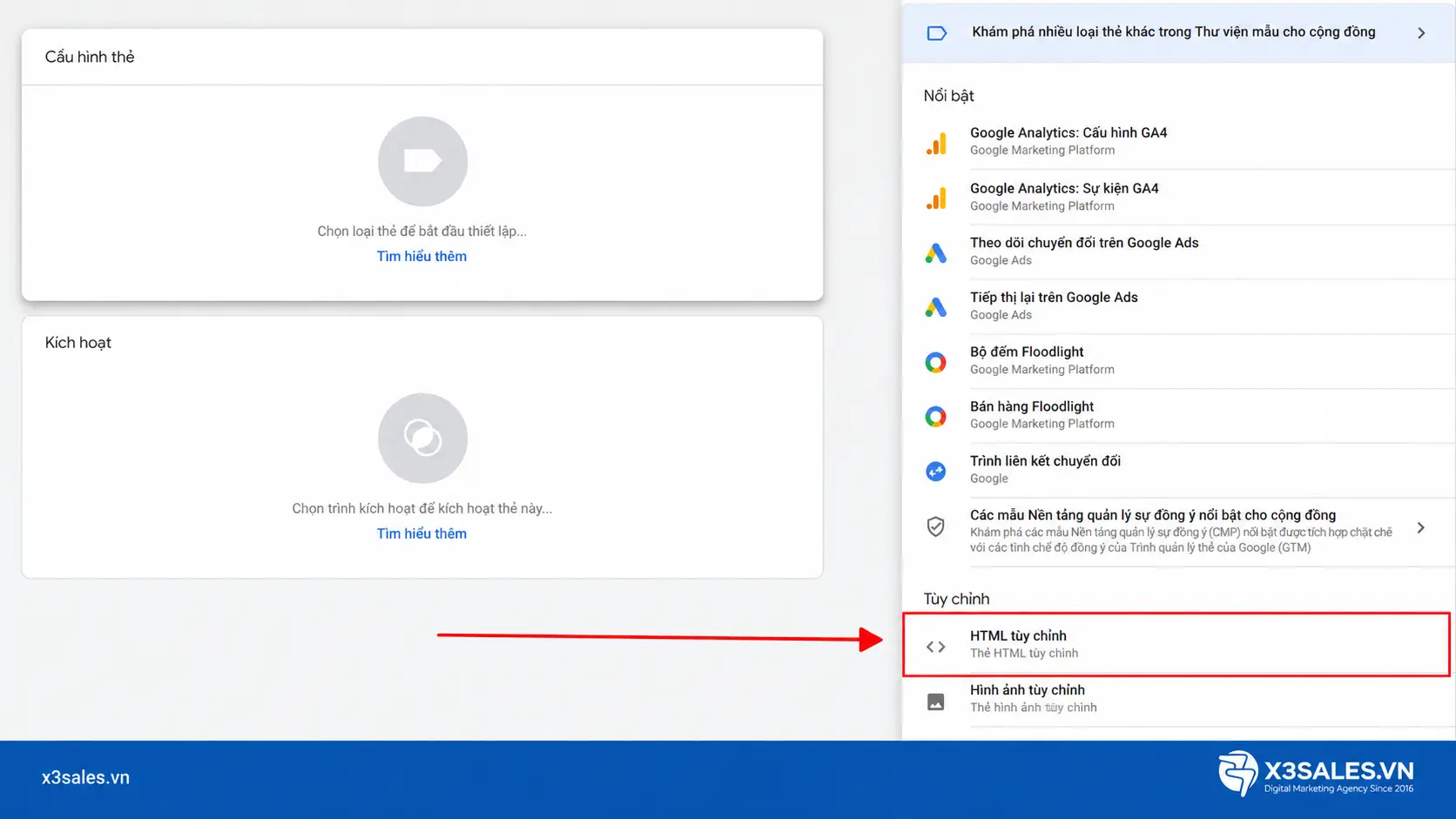The image size is (1456, 819).
Task: Click the tag placeholder icon in Cấu hình thẻ
Action: 422,161
